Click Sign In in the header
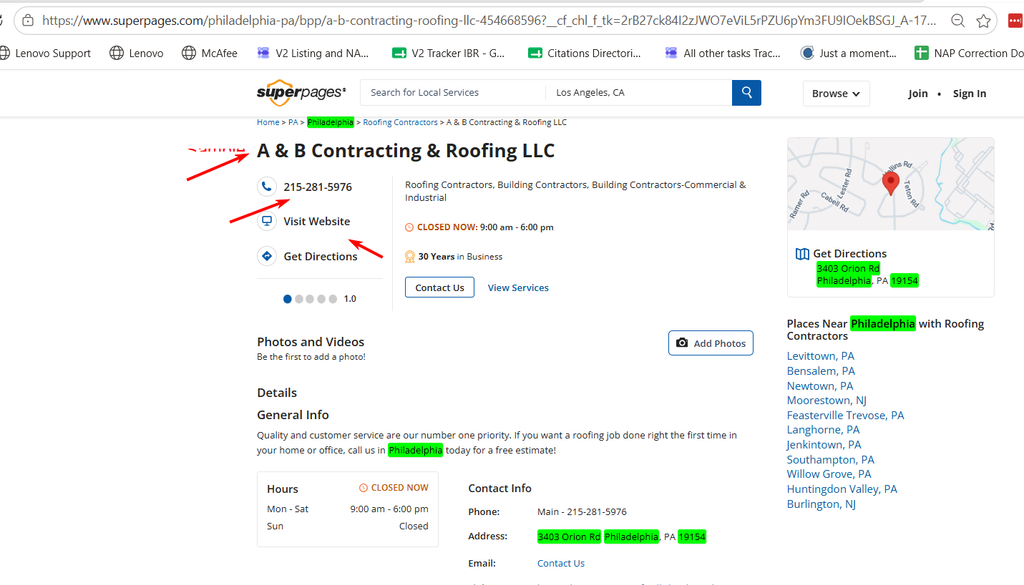Image resolution: width=1024 pixels, height=585 pixels. 969,93
